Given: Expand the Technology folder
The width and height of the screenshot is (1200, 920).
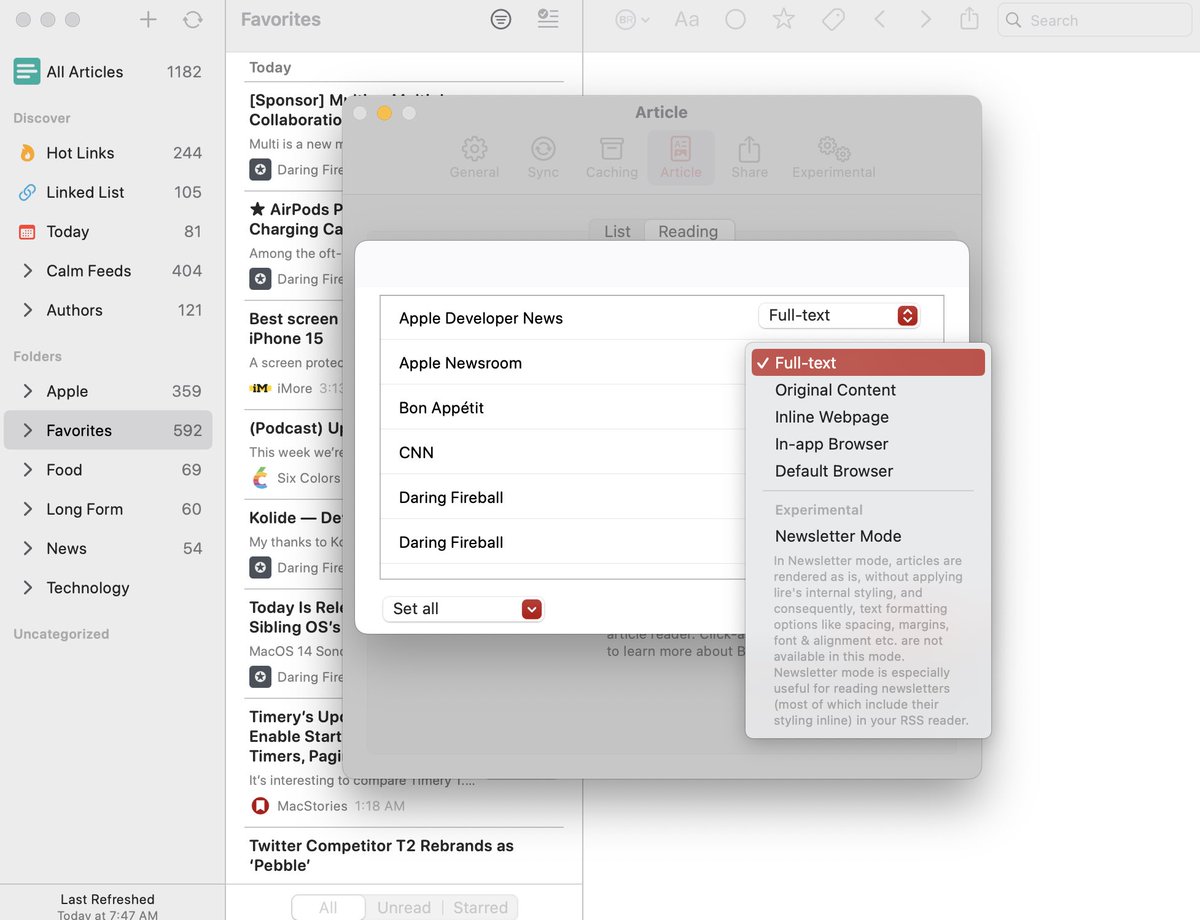Looking at the screenshot, I should click(x=27, y=588).
